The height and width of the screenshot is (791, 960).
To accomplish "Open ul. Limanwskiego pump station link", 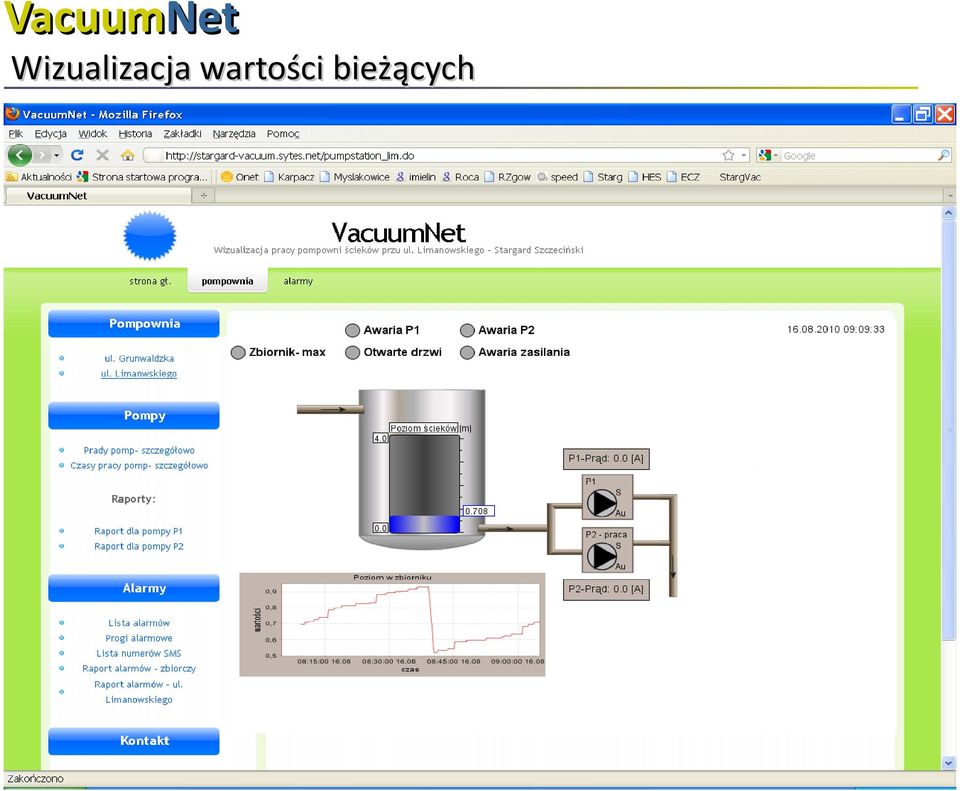I will [139, 373].
